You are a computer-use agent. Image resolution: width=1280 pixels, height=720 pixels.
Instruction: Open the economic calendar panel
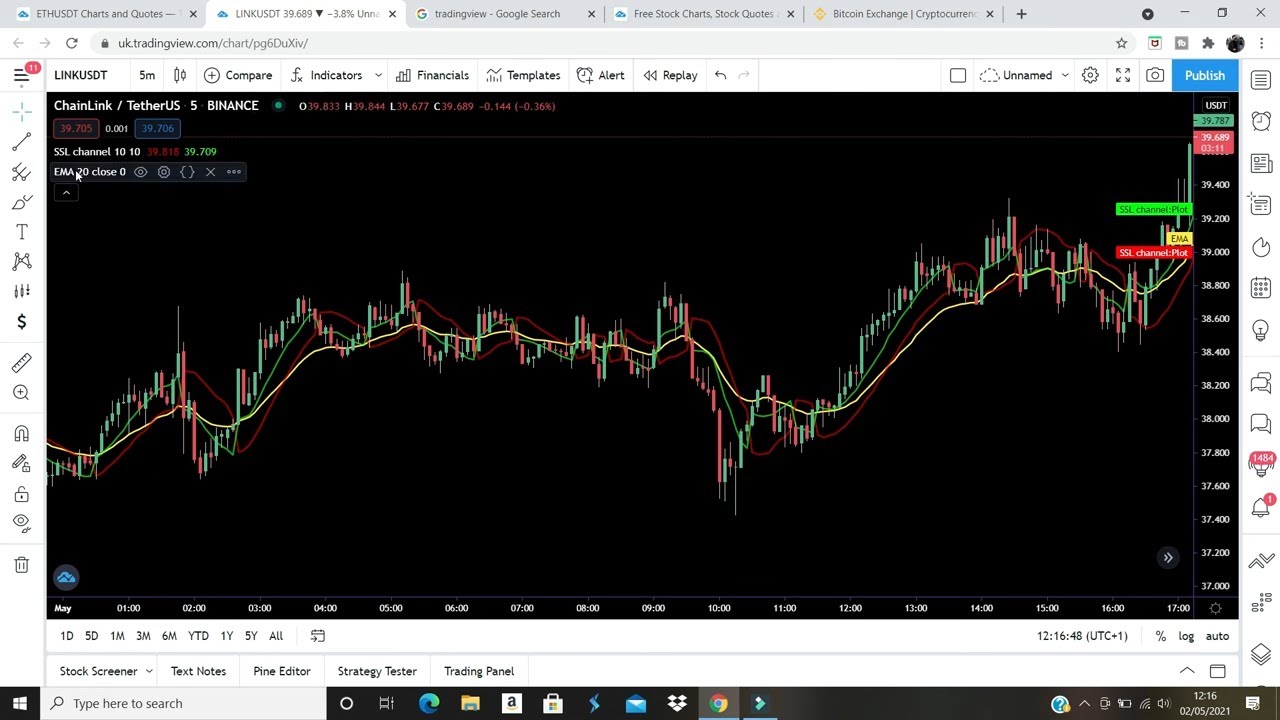1261,288
